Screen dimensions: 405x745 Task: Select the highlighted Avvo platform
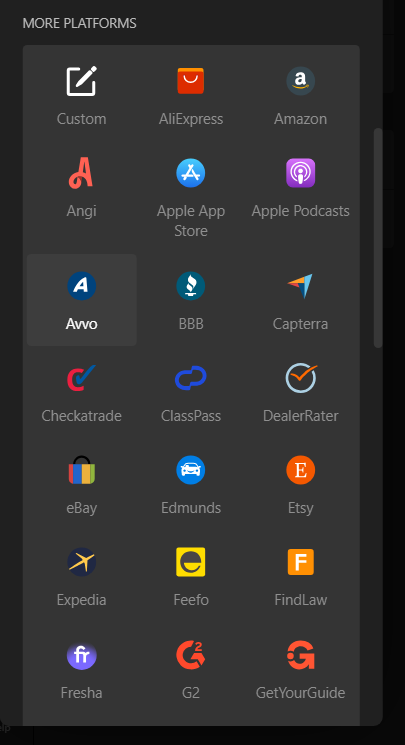pos(81,300)
